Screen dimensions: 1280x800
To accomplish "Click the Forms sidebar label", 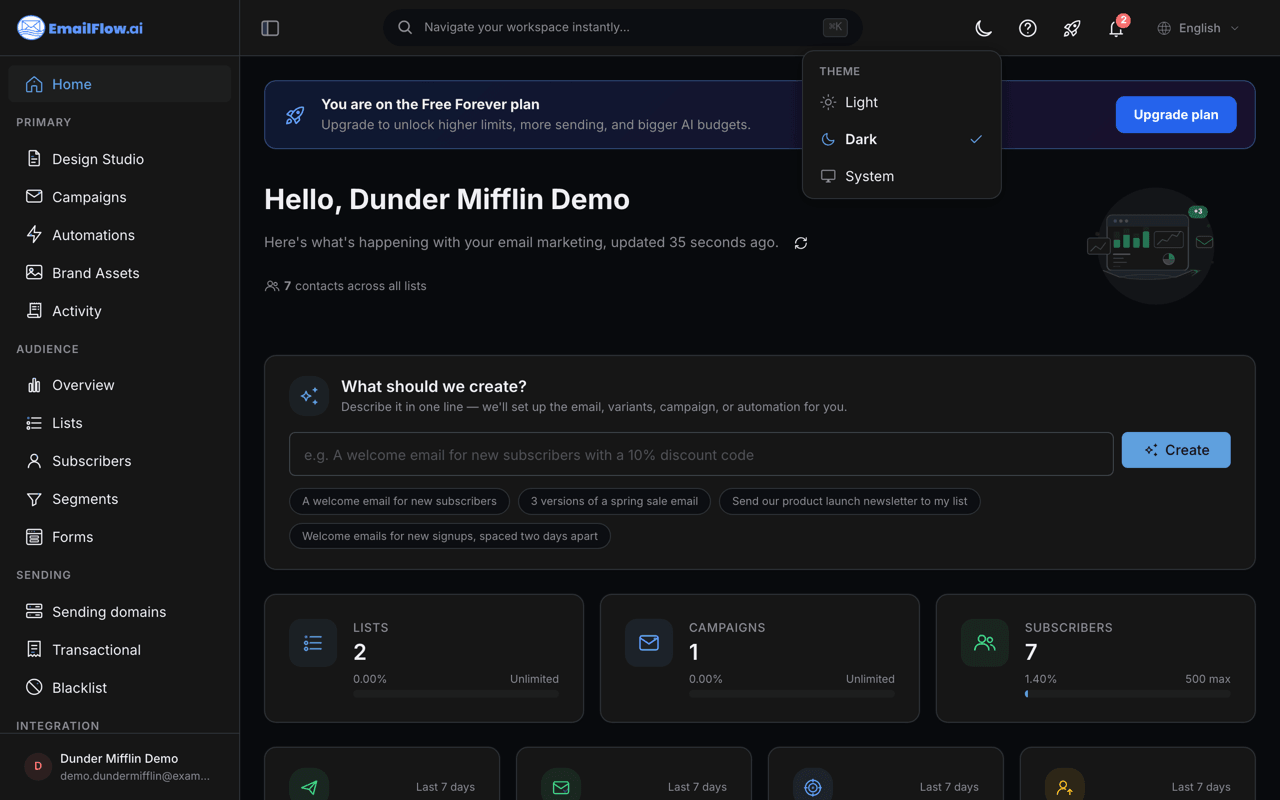I will [72, 537].
